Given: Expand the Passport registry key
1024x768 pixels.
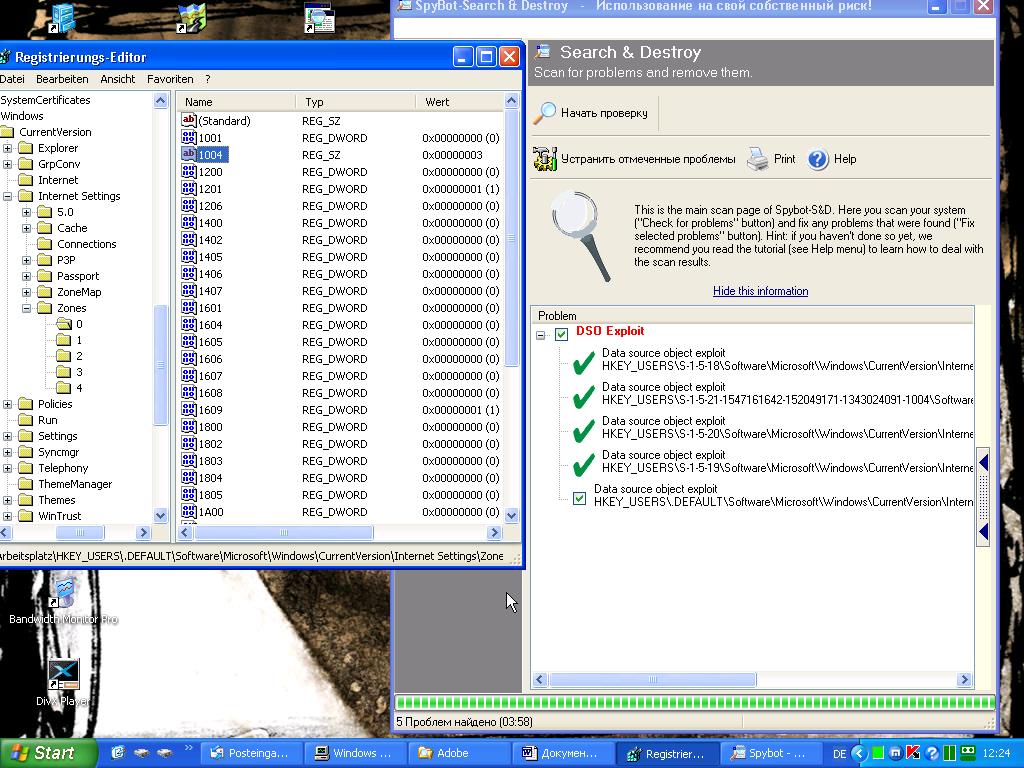Looking at the screenshot, I should tap(27, 276).
